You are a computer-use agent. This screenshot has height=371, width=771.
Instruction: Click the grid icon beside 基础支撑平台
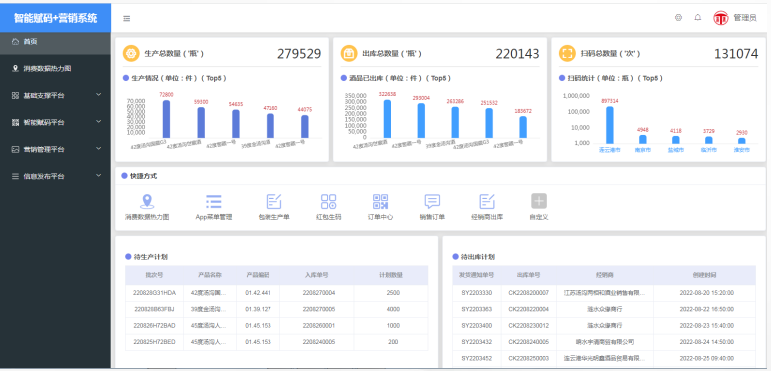pos(15,95)
